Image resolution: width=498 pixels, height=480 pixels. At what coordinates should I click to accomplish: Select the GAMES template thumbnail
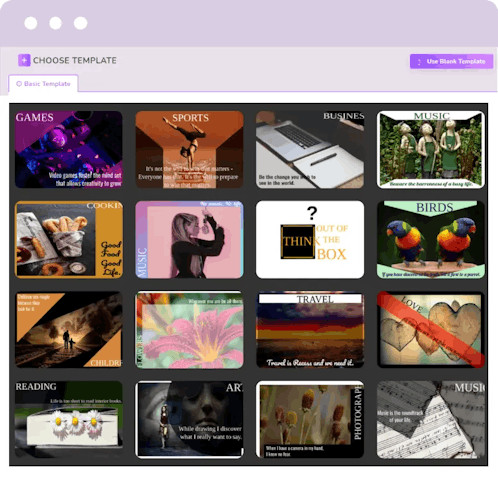(69, 150)
